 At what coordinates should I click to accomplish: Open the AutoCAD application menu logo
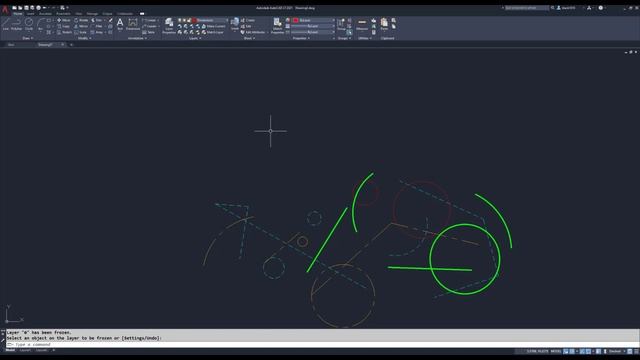pos(5,10)
